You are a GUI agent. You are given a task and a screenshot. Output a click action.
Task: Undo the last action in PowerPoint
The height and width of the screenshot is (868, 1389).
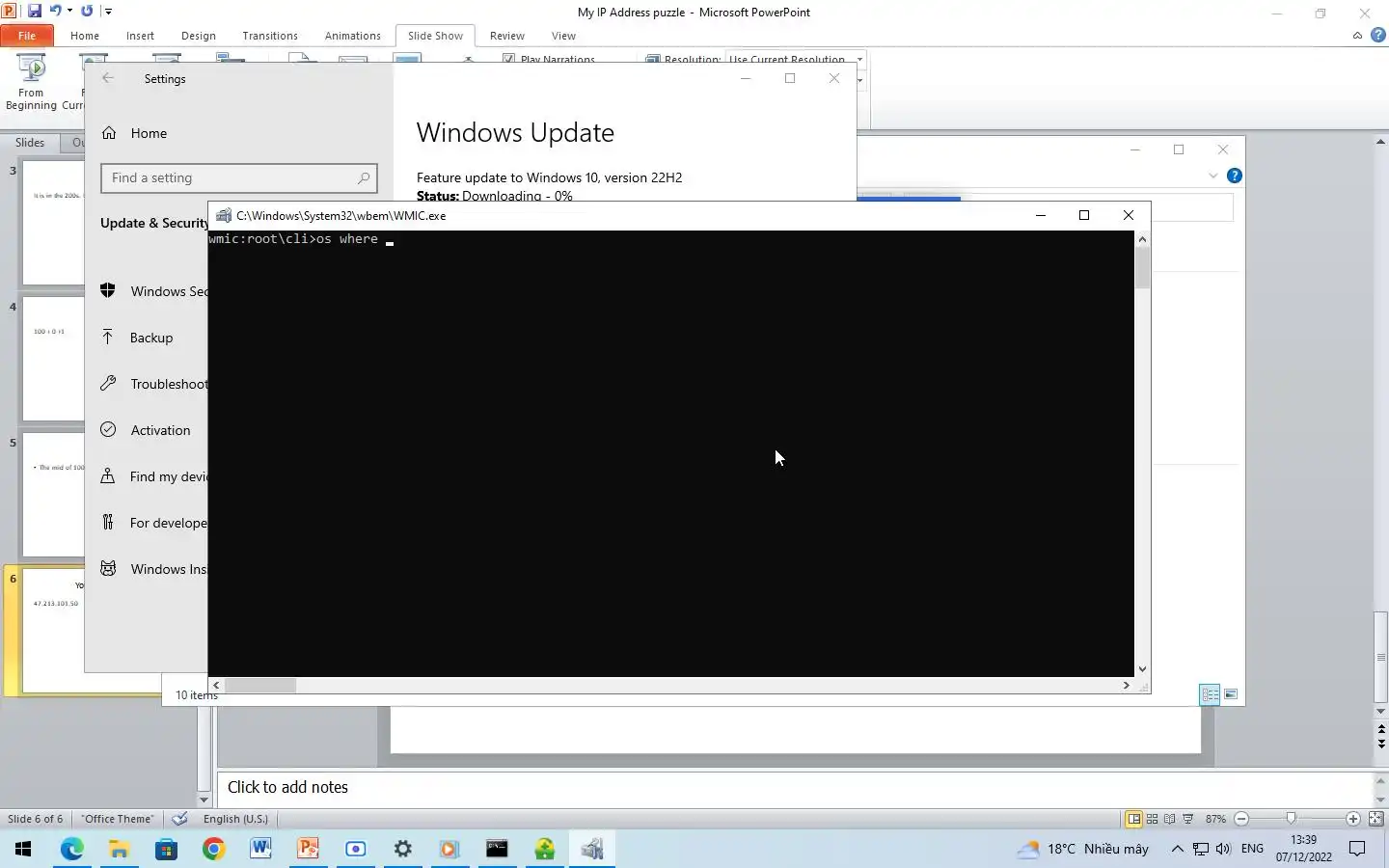(x=56, y=11)
